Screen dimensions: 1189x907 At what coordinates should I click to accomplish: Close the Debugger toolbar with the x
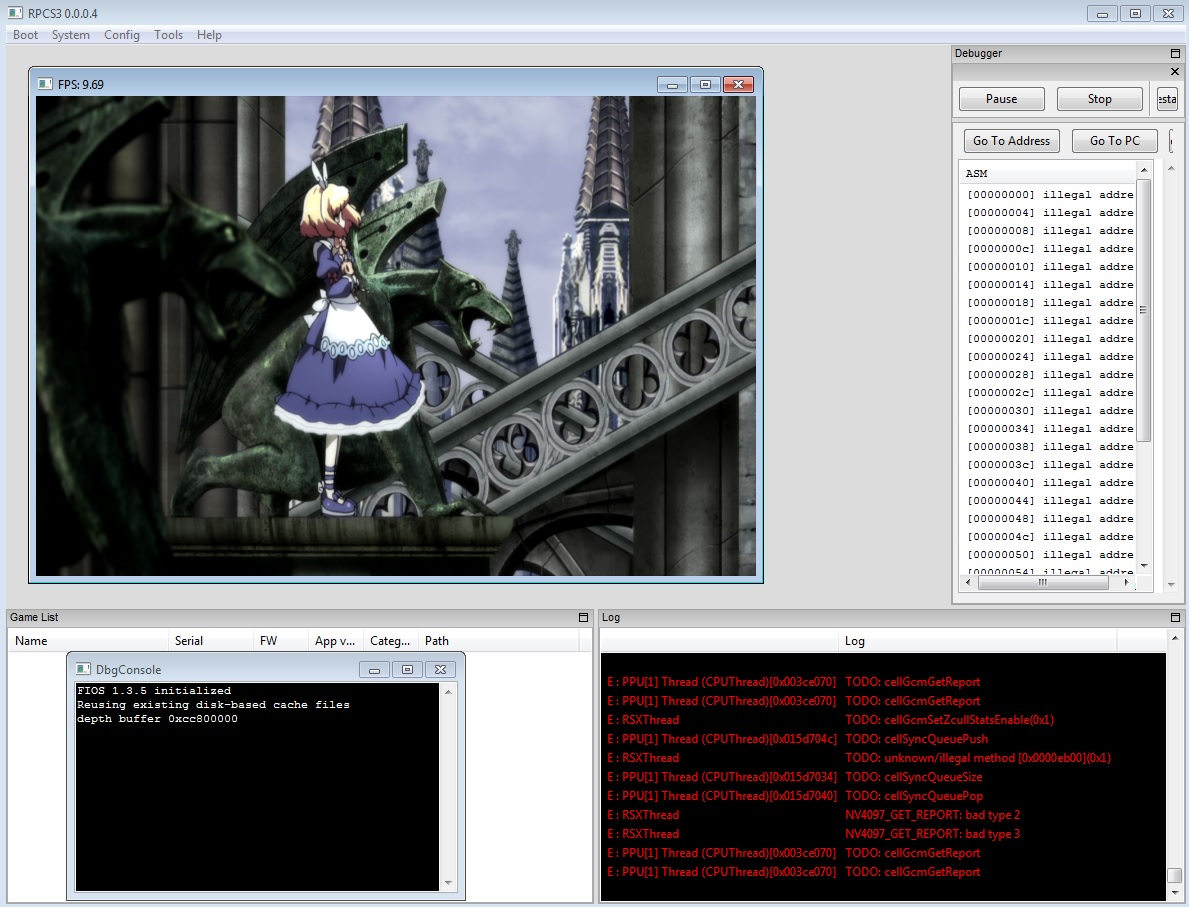1175,71
